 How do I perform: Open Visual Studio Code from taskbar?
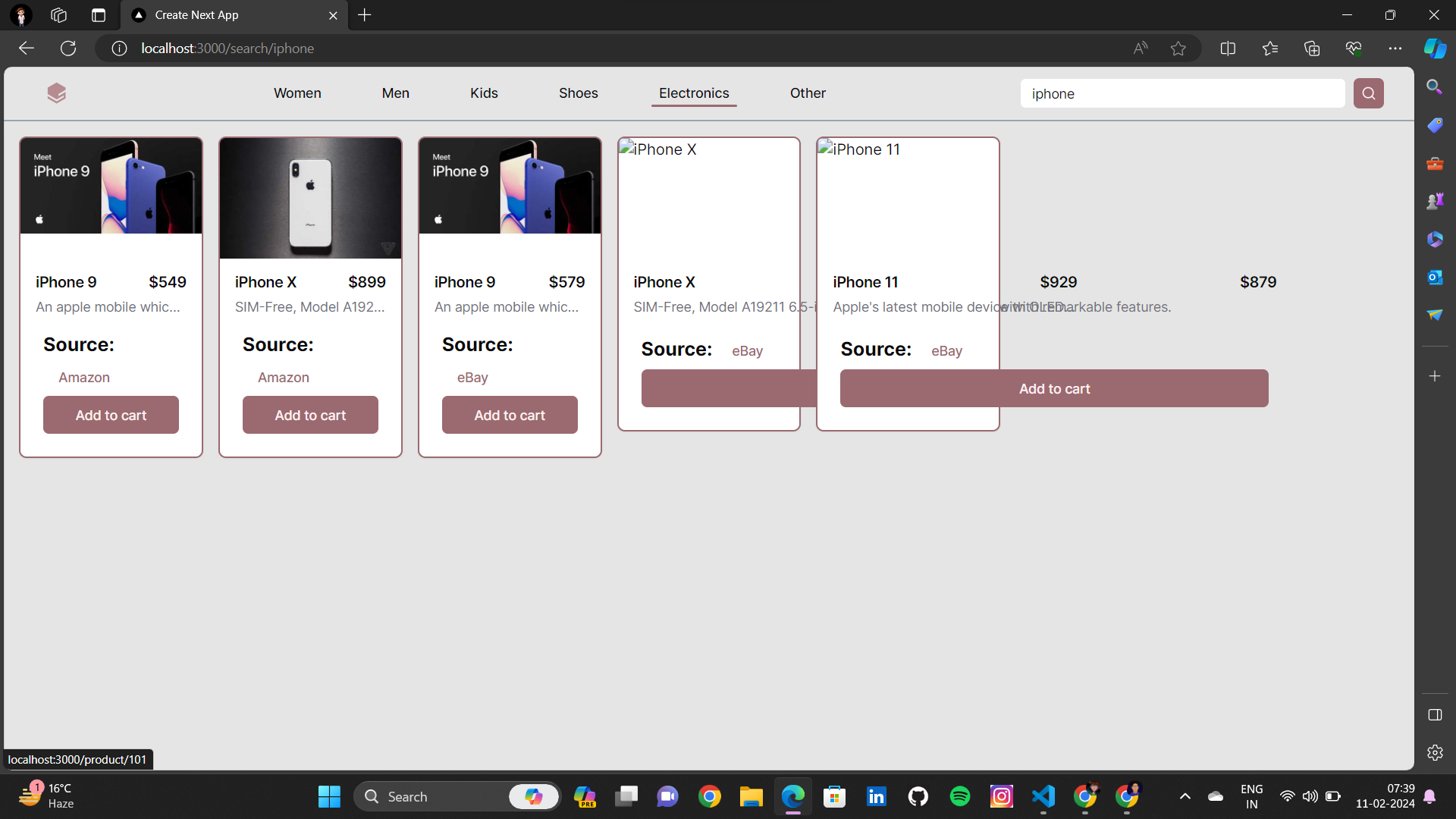1043,796
